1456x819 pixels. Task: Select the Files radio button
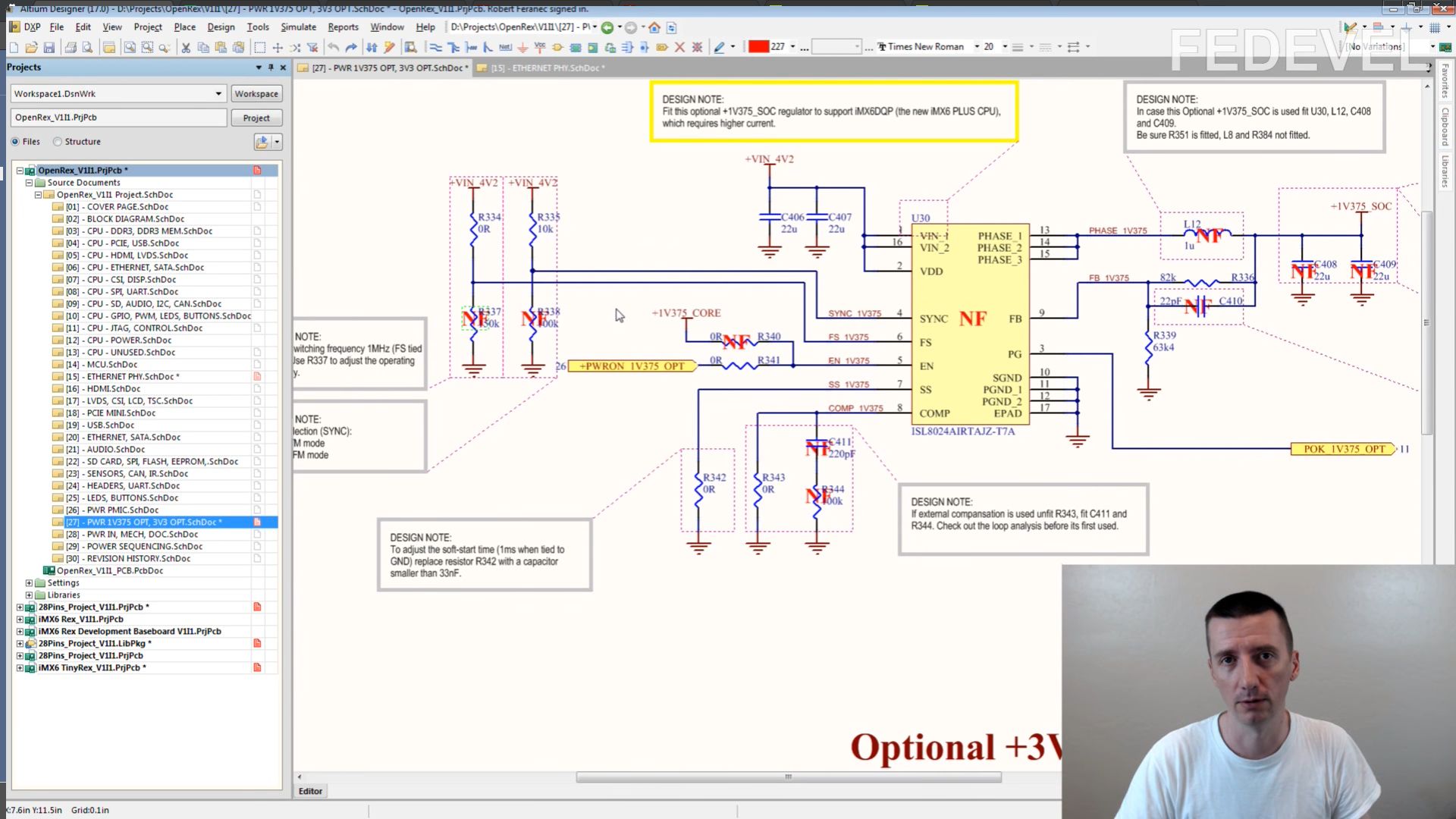click(15, 142)
